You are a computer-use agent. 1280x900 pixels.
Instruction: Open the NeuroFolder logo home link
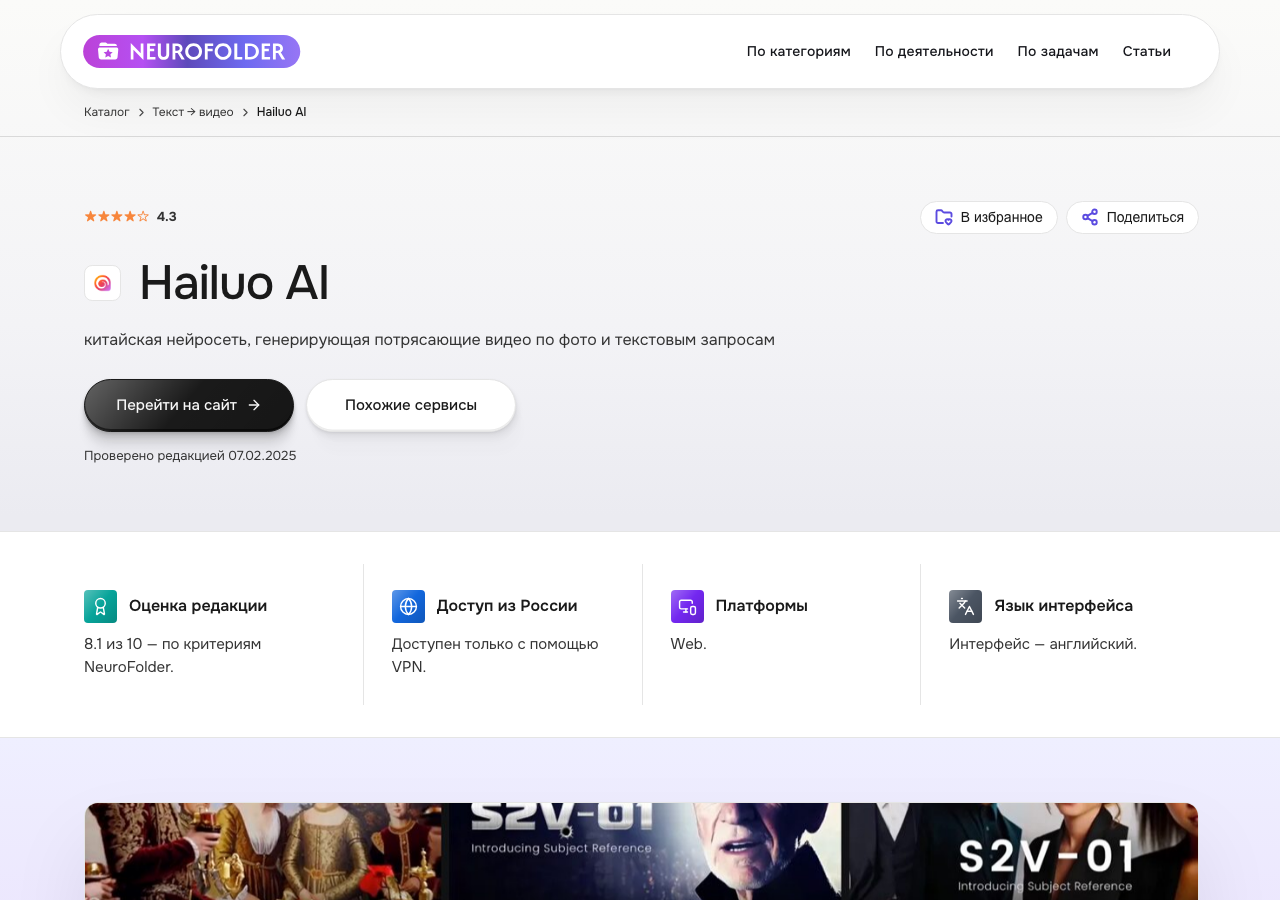pos(191,51)
